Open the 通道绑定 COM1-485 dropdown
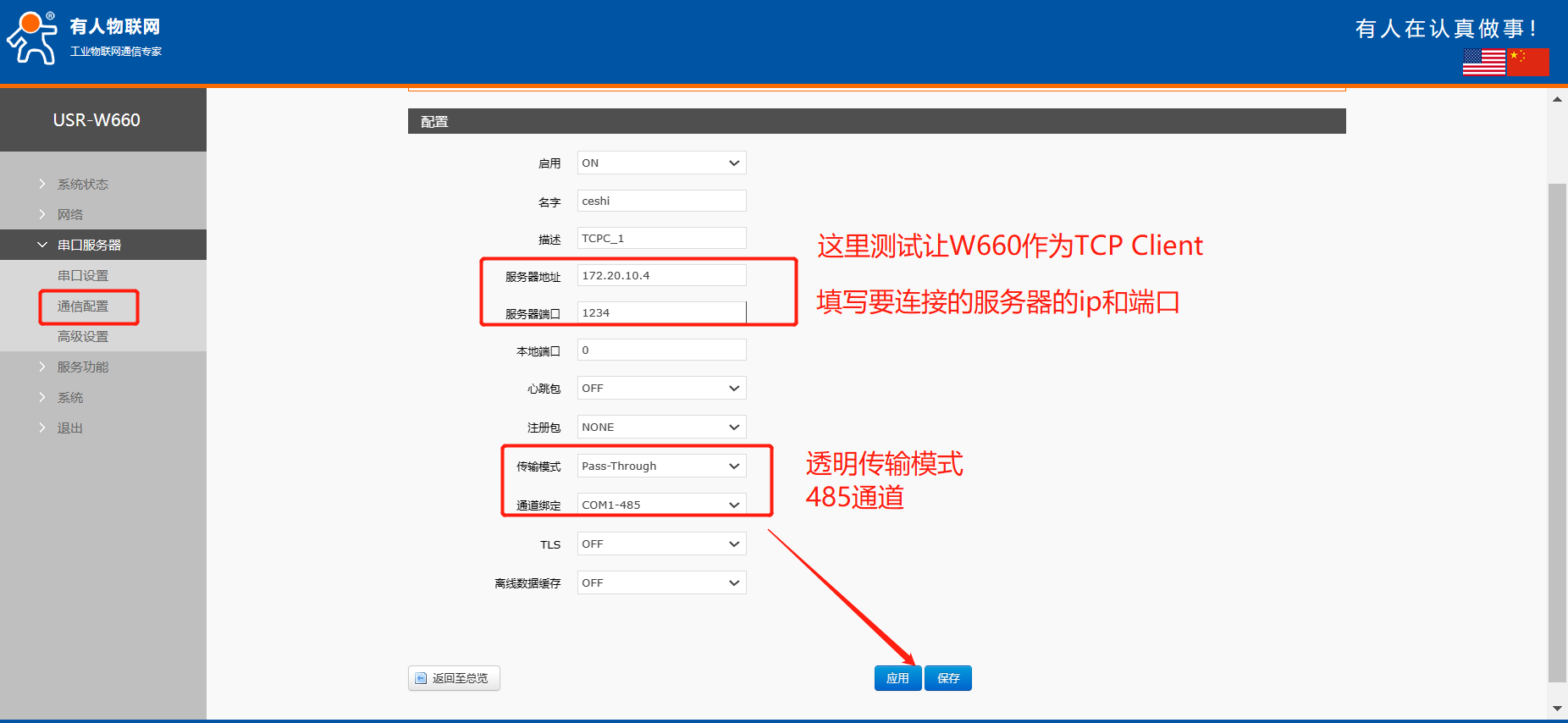This screenshot has height=723, width=1568. (x=661, y=505)
